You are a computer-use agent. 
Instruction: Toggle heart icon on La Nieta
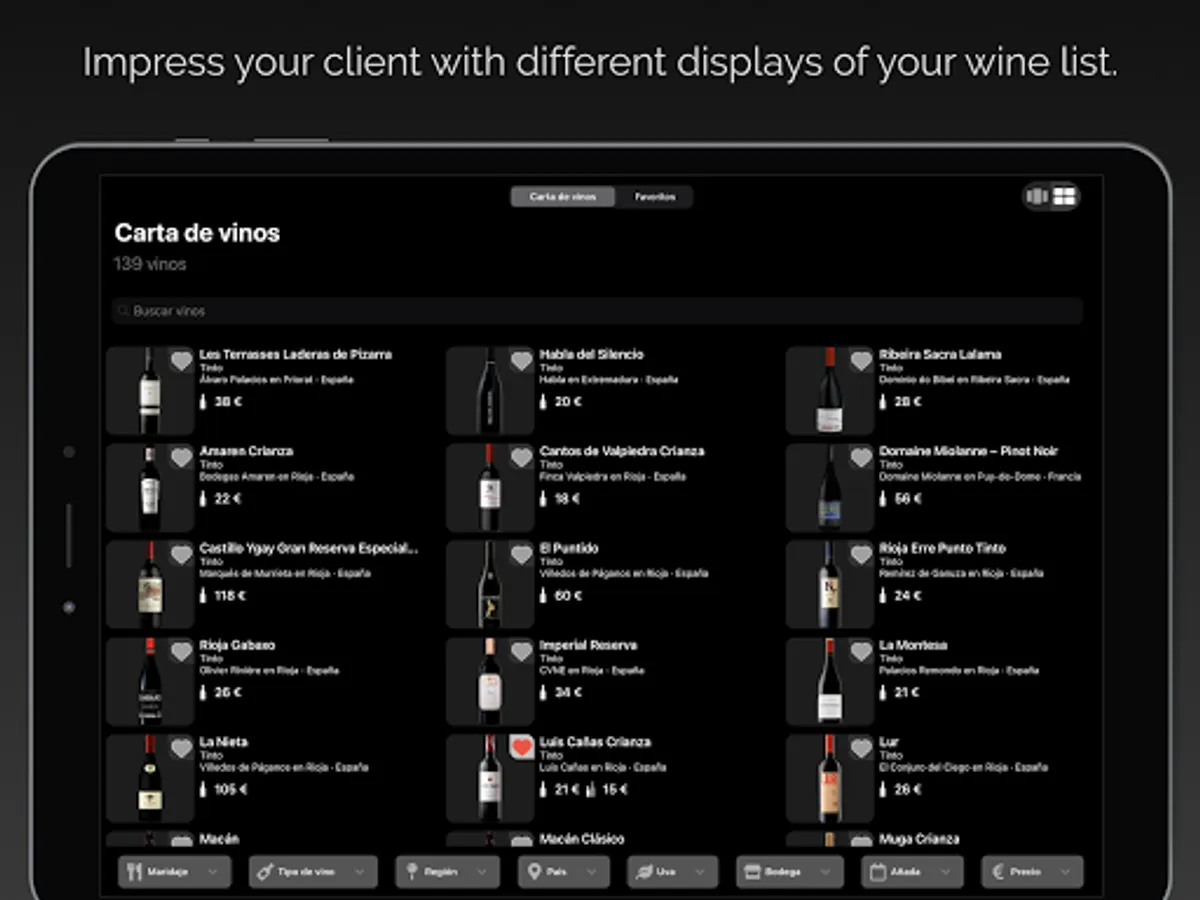(x=181, y=747)
